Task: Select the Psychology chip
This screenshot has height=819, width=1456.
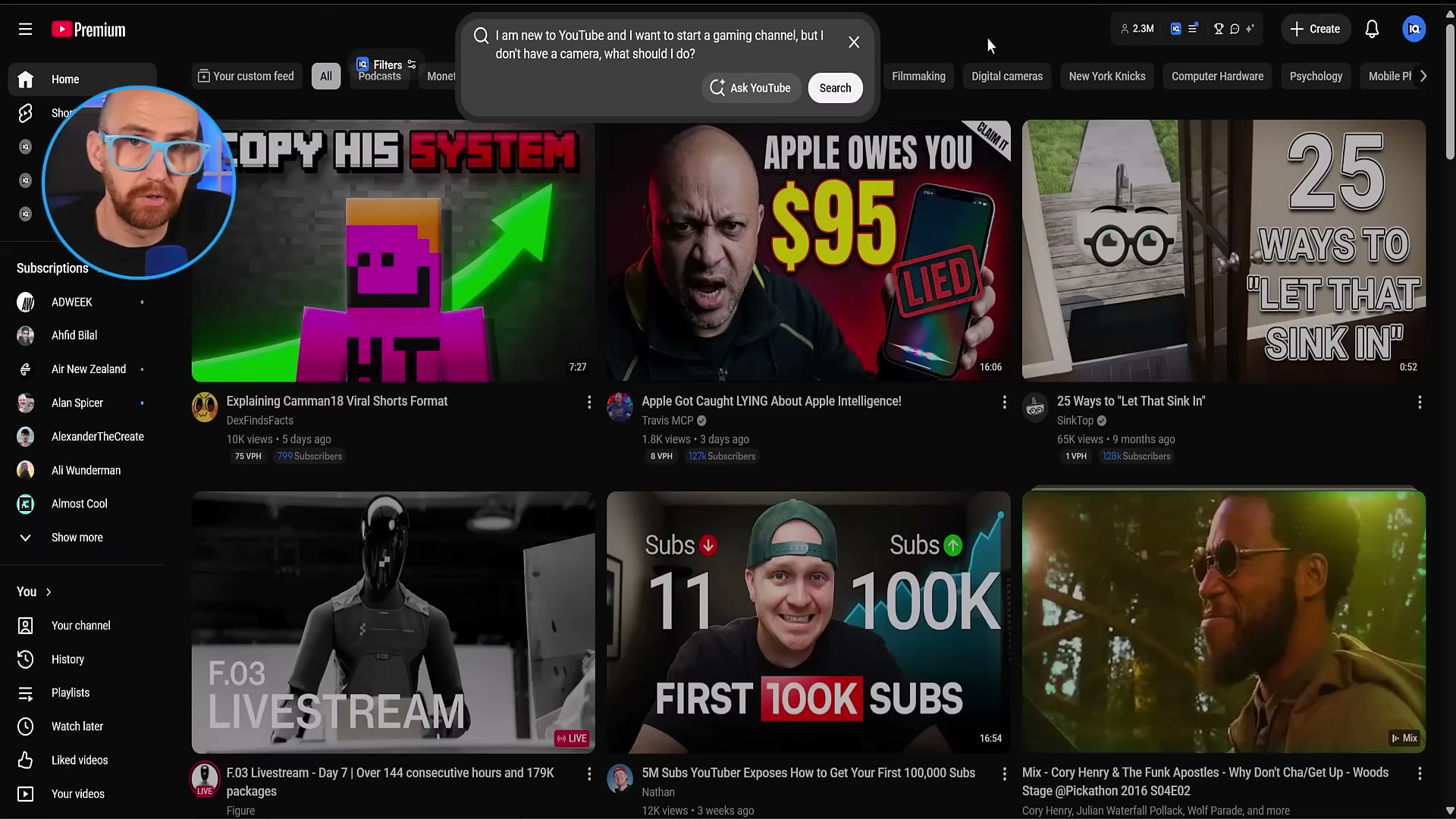Action: coord(1316,76)
